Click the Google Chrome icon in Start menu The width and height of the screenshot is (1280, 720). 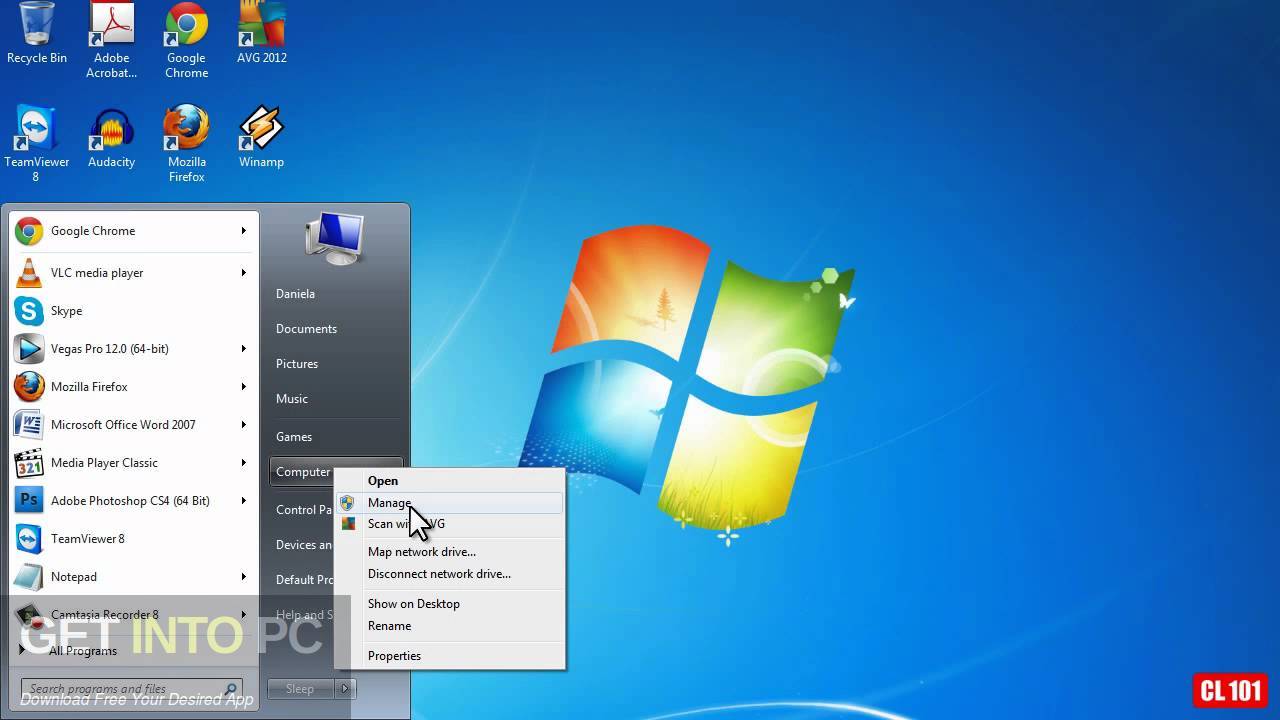pyautogui.click(x=29, y=231)
